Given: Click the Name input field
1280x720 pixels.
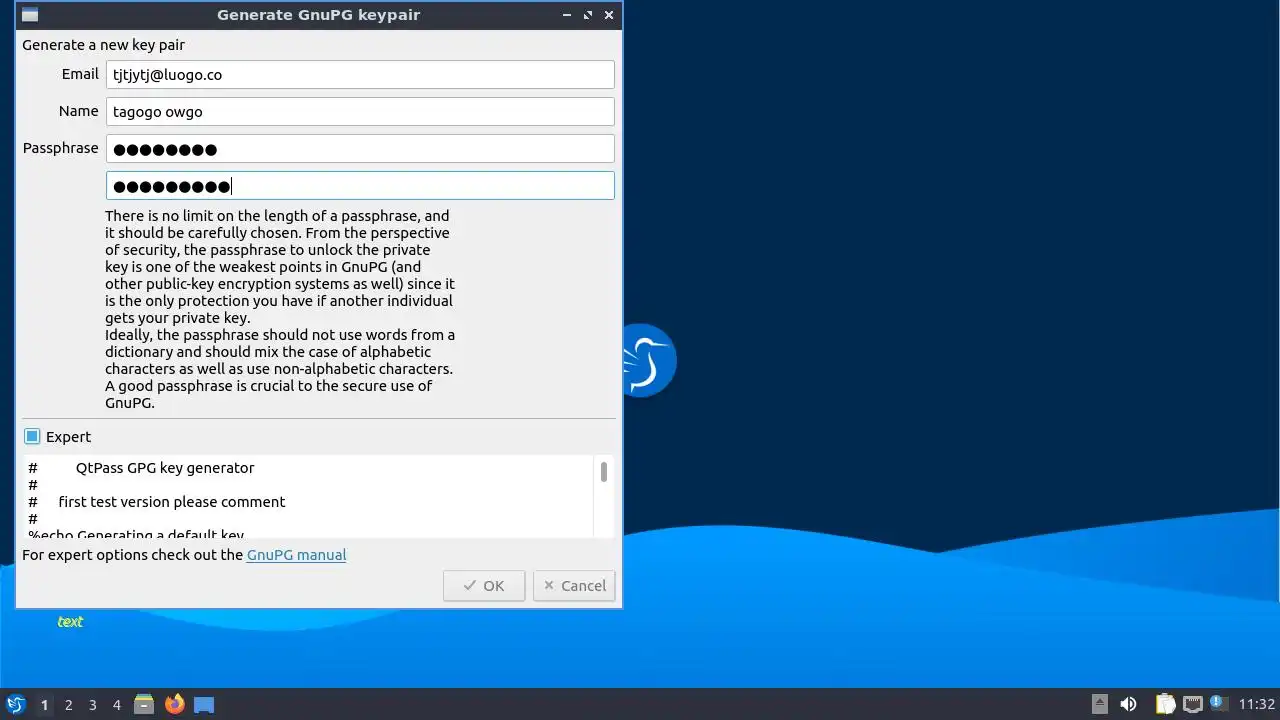Looking at the screenshot, I should 360,111.
